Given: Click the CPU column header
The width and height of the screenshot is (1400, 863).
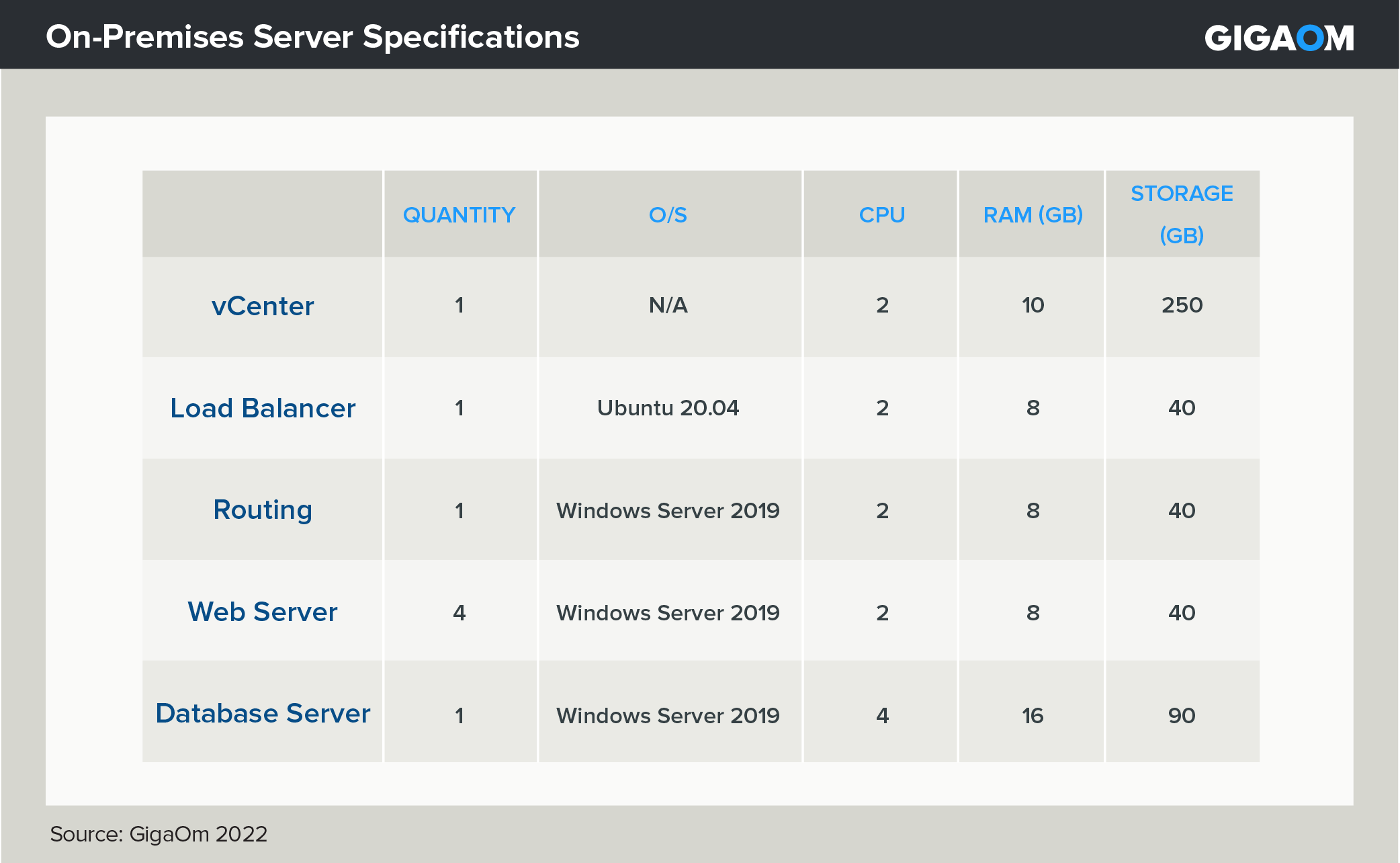Looking at the screenshot, I should (x=881, y=215).
